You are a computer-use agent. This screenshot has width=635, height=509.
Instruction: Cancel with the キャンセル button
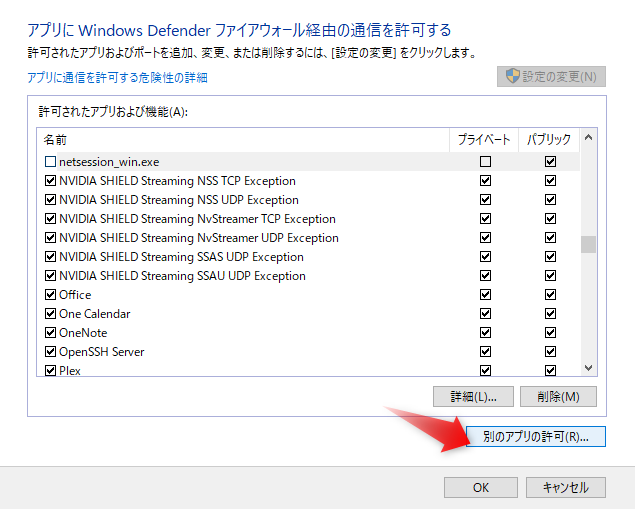pyautogui.click(x=566, y=487)
